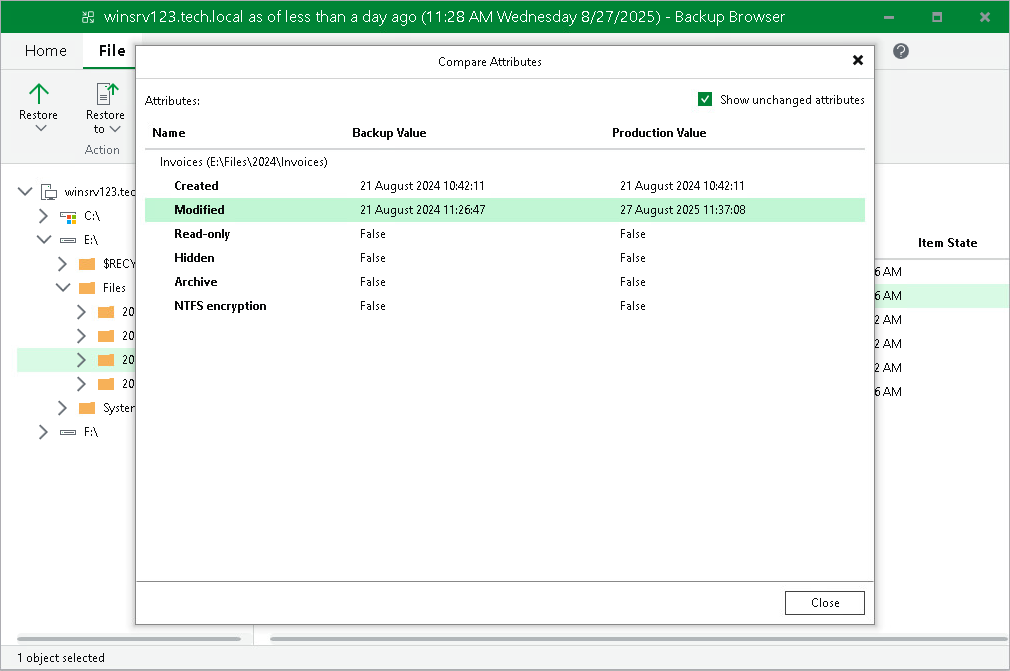1010x671 pixels.
Task: Click the Backup Value column header
Action: (x=389, y=133)
